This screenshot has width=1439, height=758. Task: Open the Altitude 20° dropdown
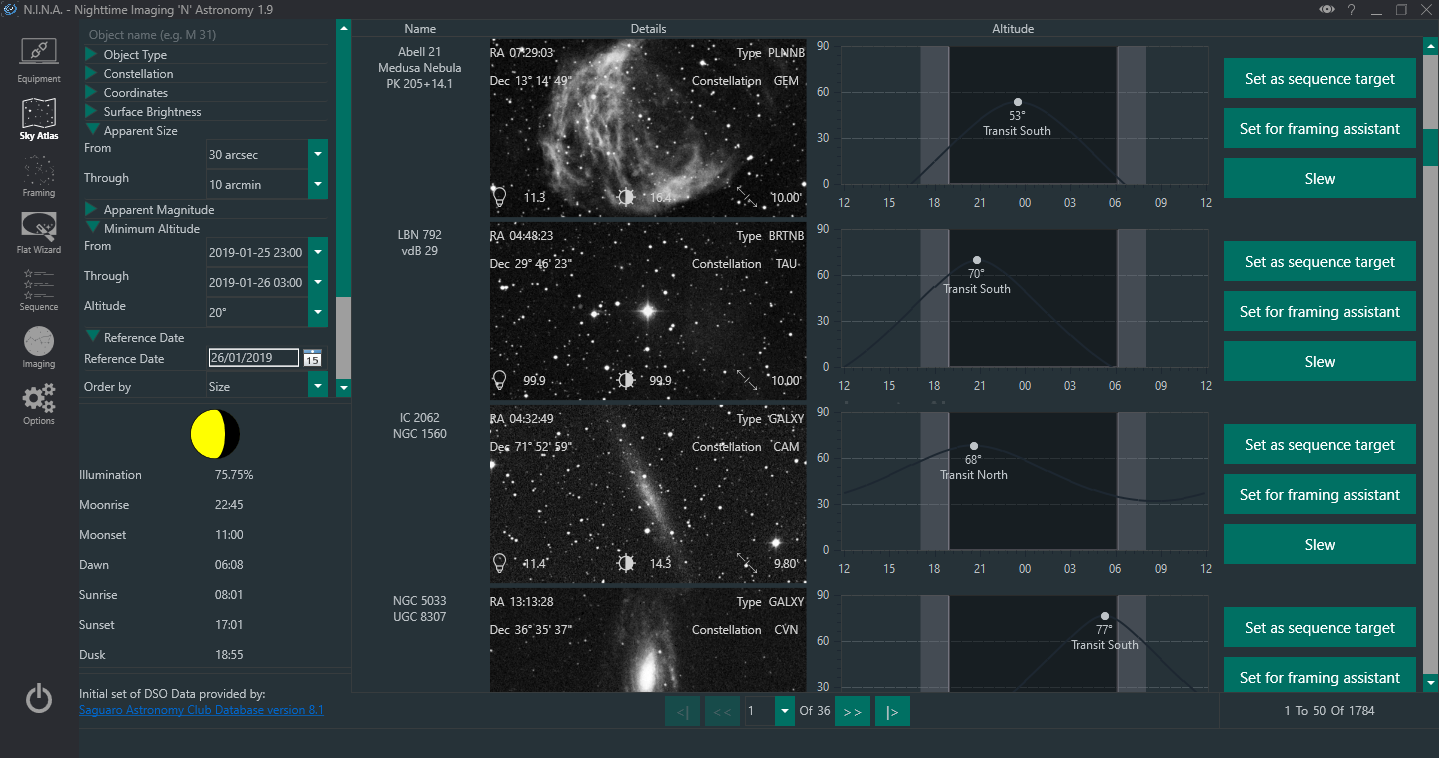[x=318, y=312]
